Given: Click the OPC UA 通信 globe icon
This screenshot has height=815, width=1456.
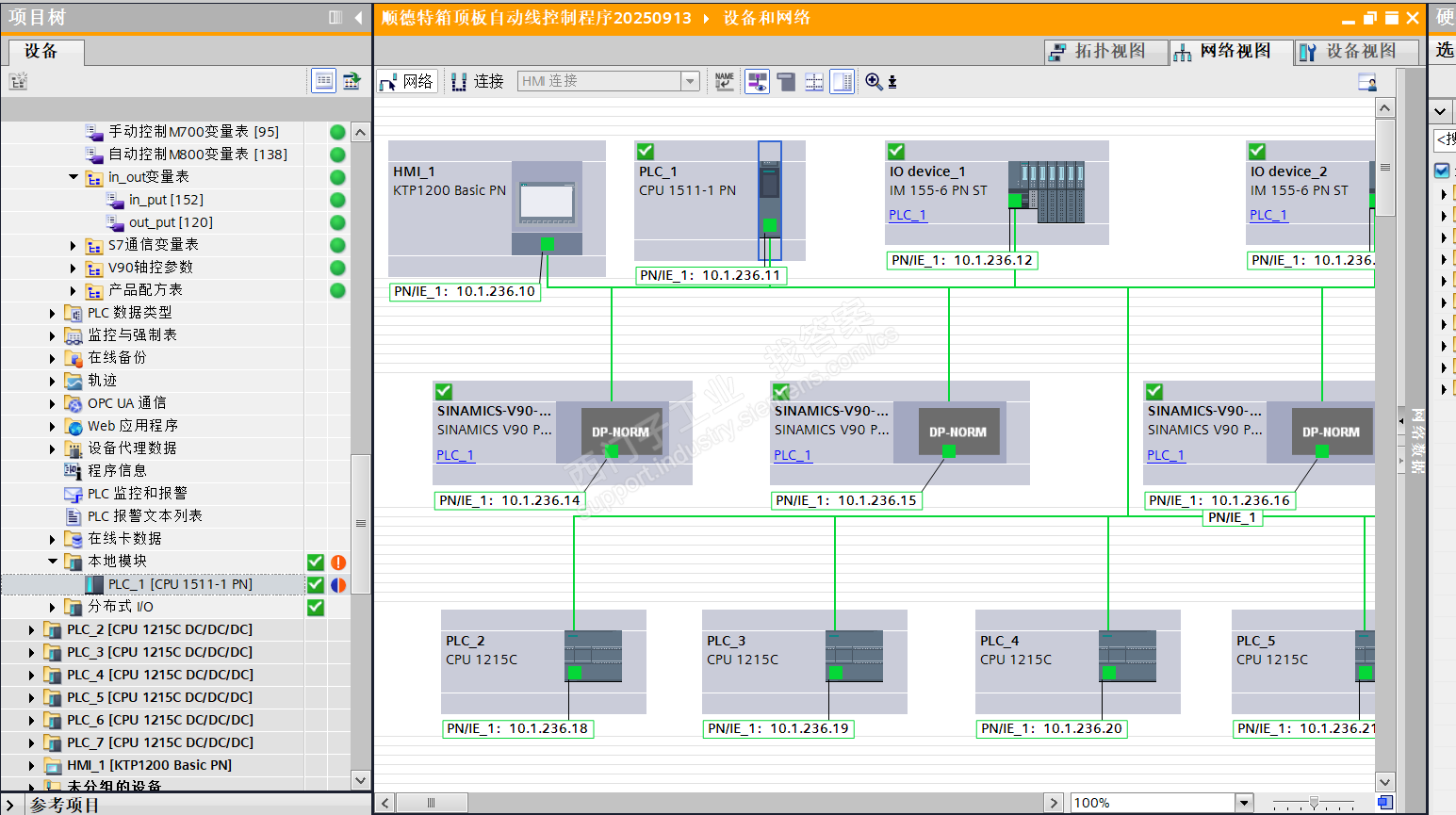Looking at the screenshot, I should point(74,403).
